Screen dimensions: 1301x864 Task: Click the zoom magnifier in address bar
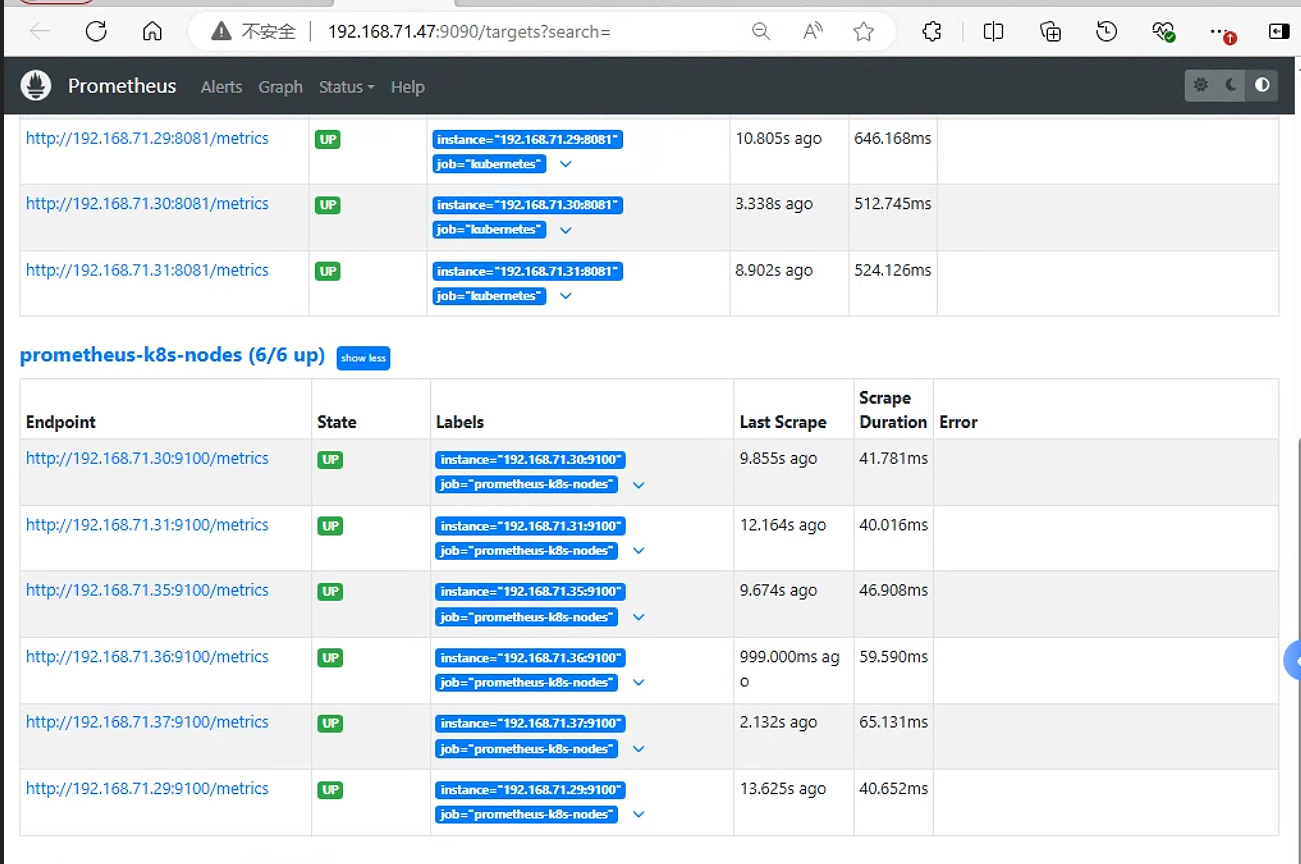click(x=761, y=32)
